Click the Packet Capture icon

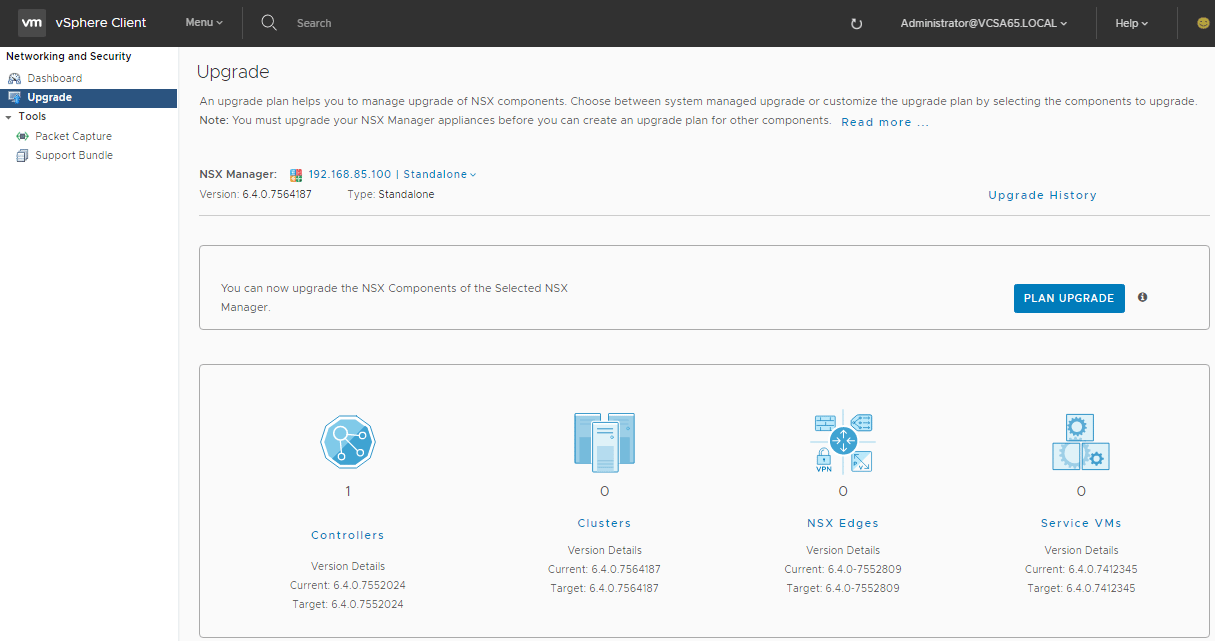click(x=23, y=136)
